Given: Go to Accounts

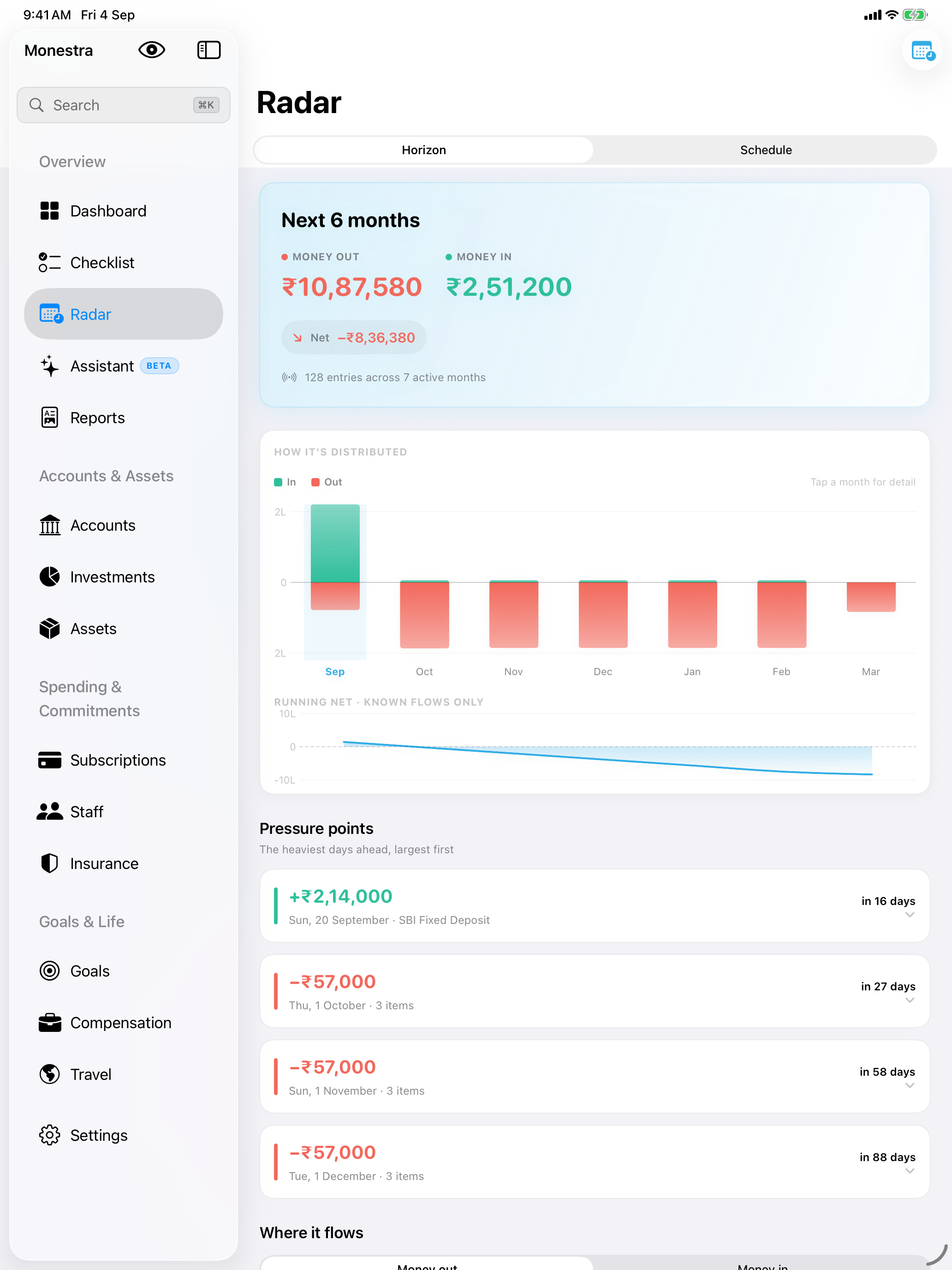Looking at the screenshot, I should [123, 525].
